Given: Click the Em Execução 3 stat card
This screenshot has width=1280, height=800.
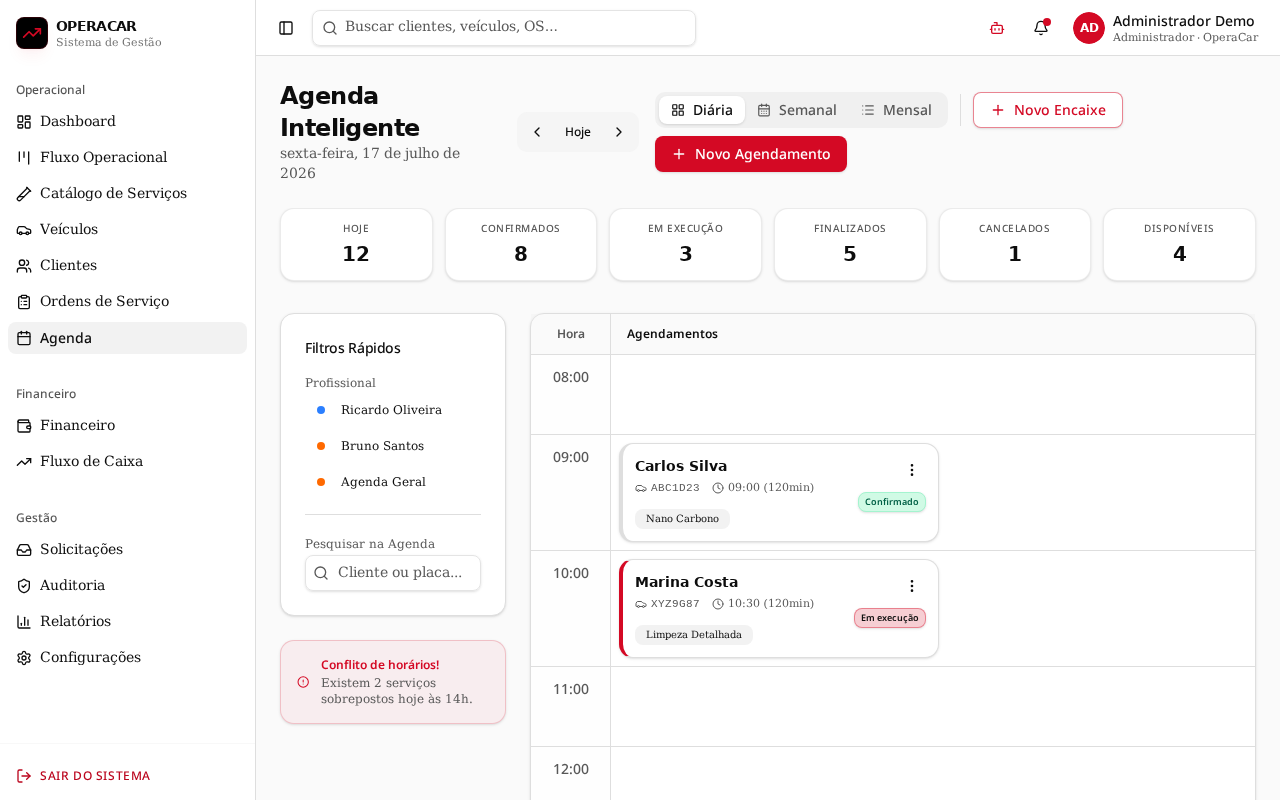Looking at the screenshot, I should coord(685,245).
